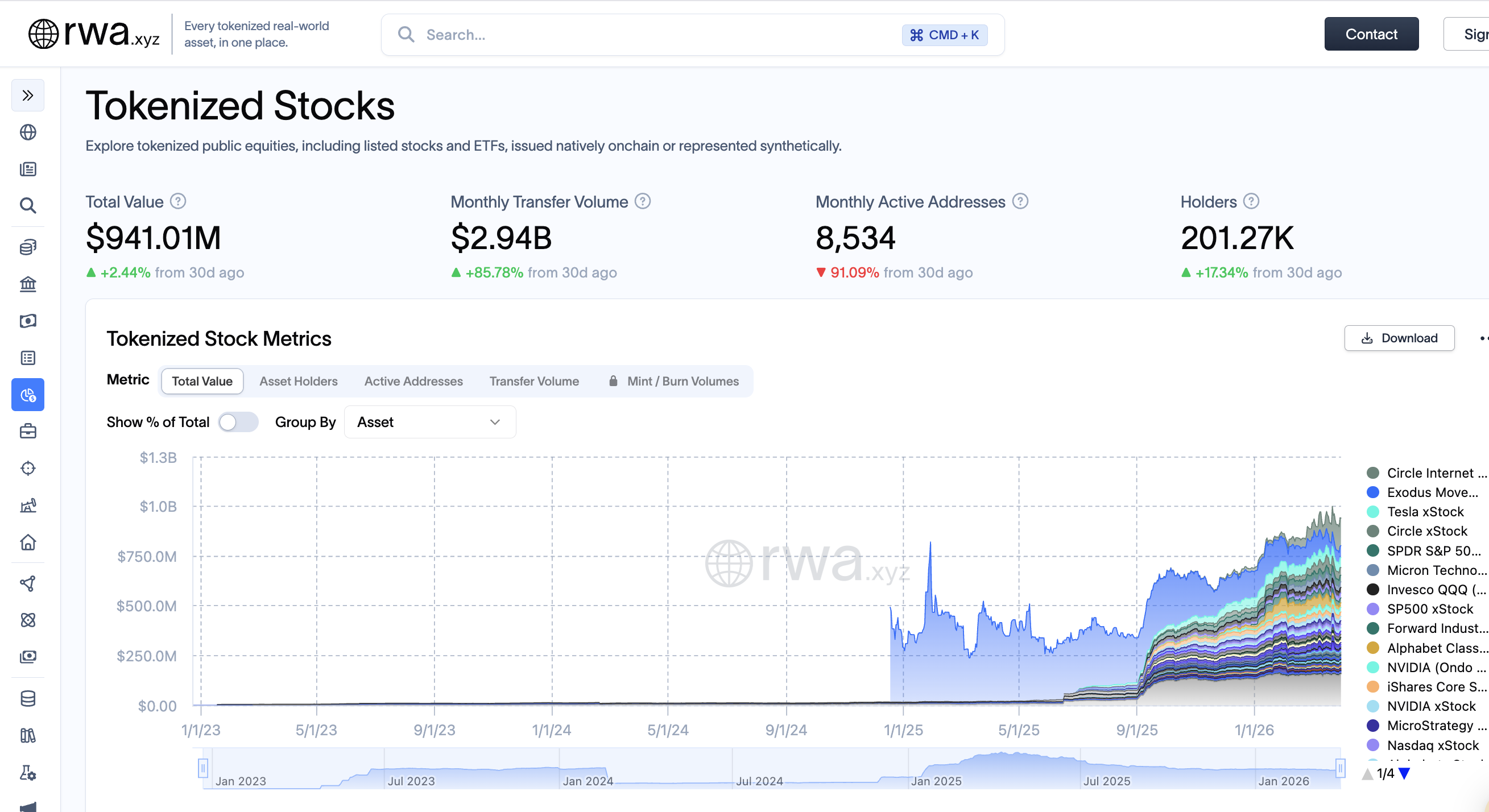Toggle Circle xStock series in the legend
The height and width of the screenshot is (812, 1489).
tap(1417, 531)
